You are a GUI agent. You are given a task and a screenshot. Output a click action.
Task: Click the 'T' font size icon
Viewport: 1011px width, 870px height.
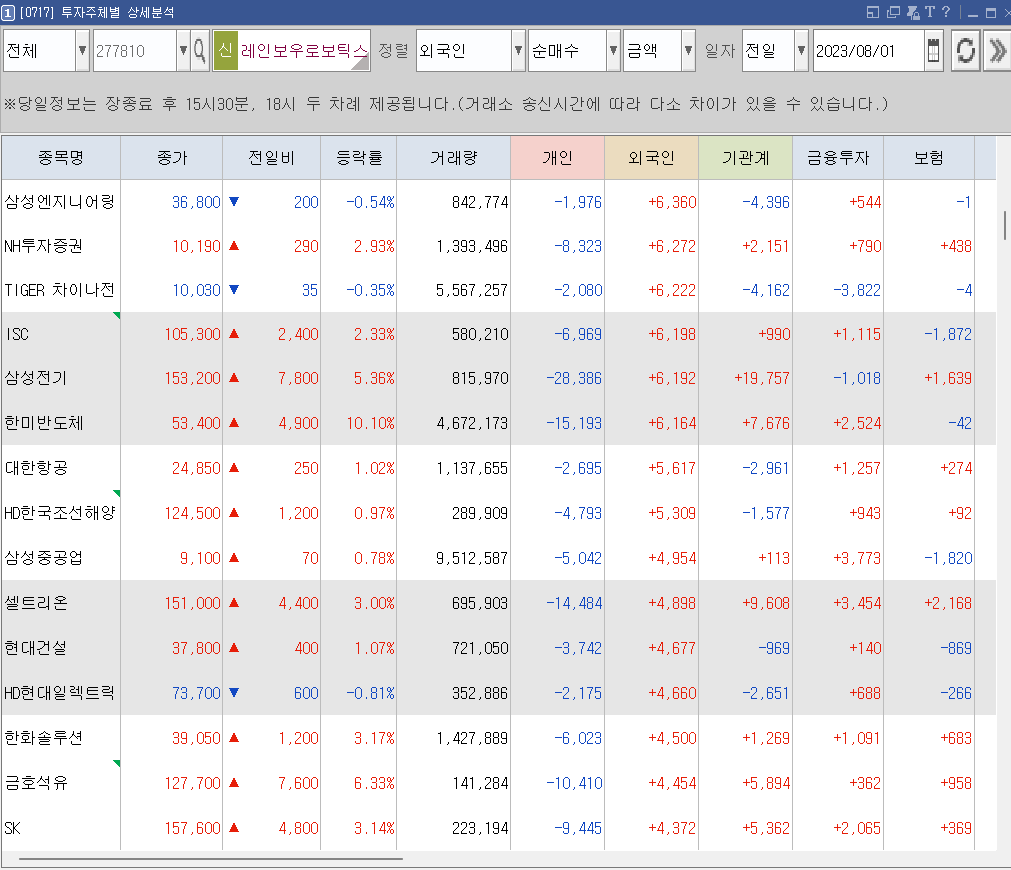(929, 12)
